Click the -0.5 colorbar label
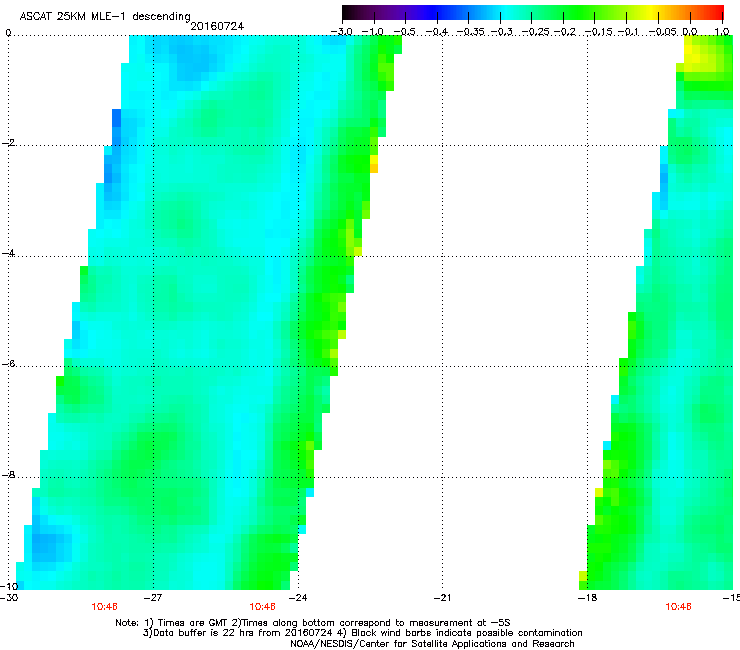This screenshot has width=740, height=650. tap(404, 32)
